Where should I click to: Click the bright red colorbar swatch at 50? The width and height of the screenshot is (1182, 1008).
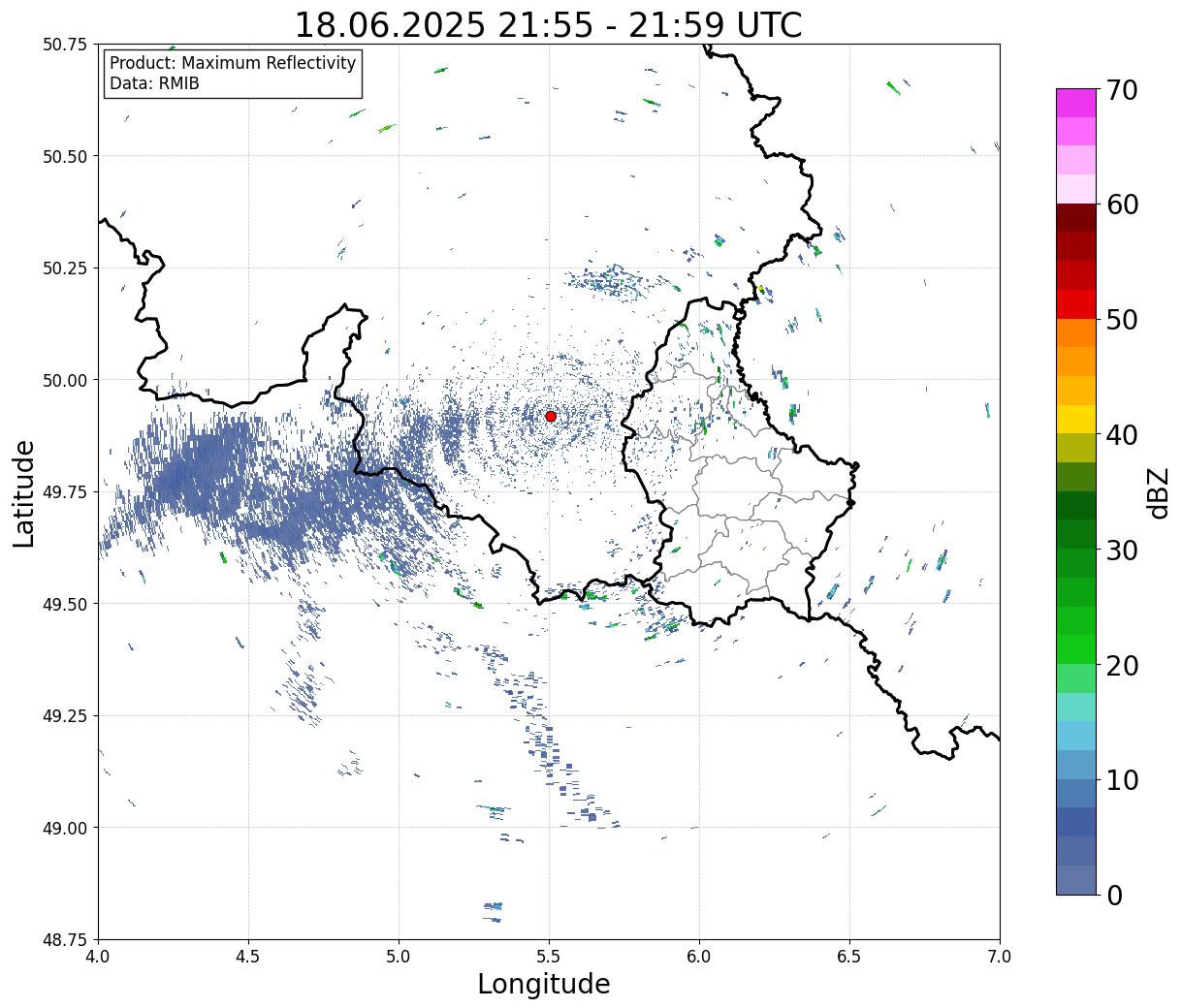coord(1076,304)
